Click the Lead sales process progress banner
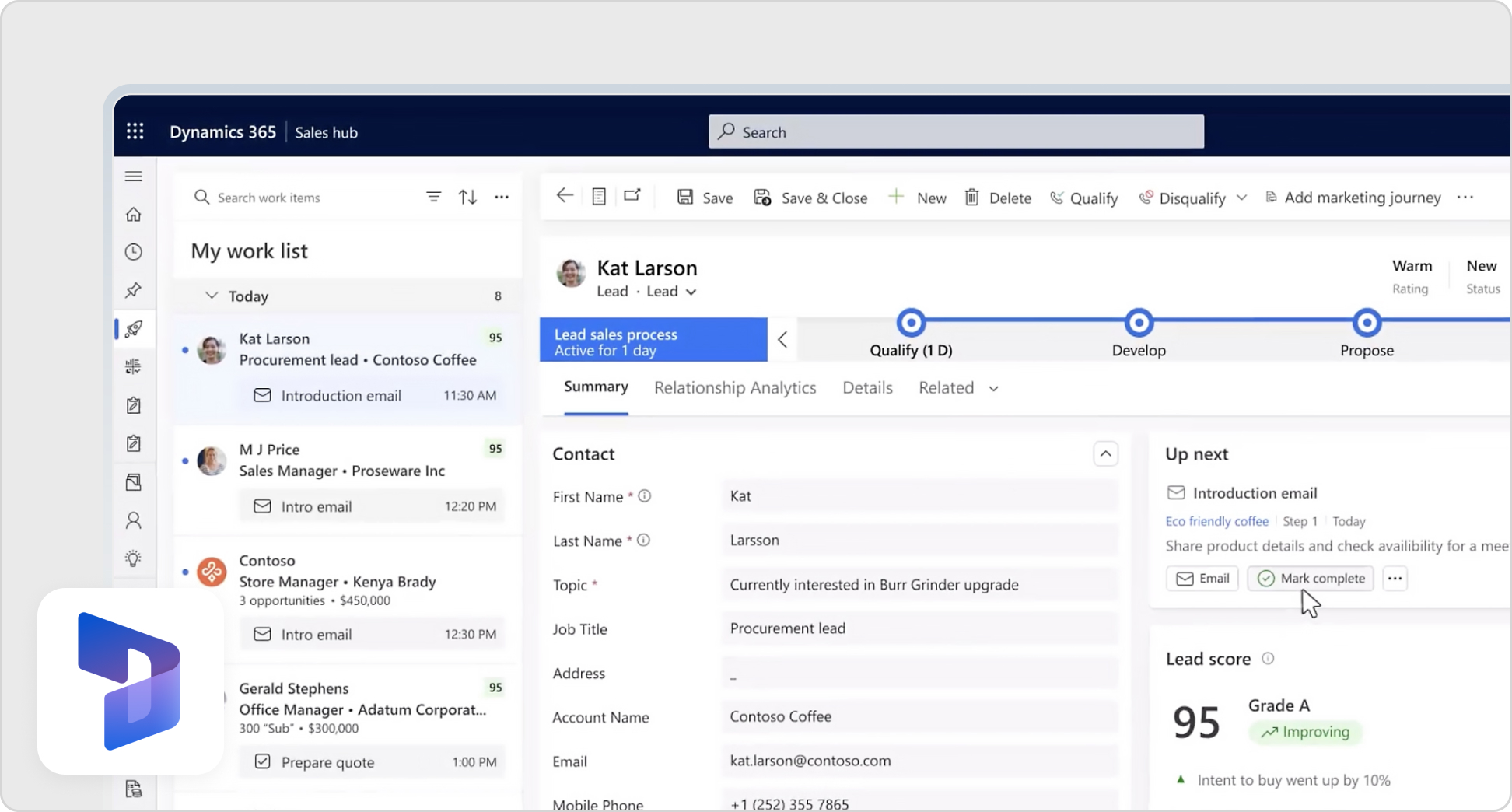Screen dimensions: 1512x812 point(653,339)
